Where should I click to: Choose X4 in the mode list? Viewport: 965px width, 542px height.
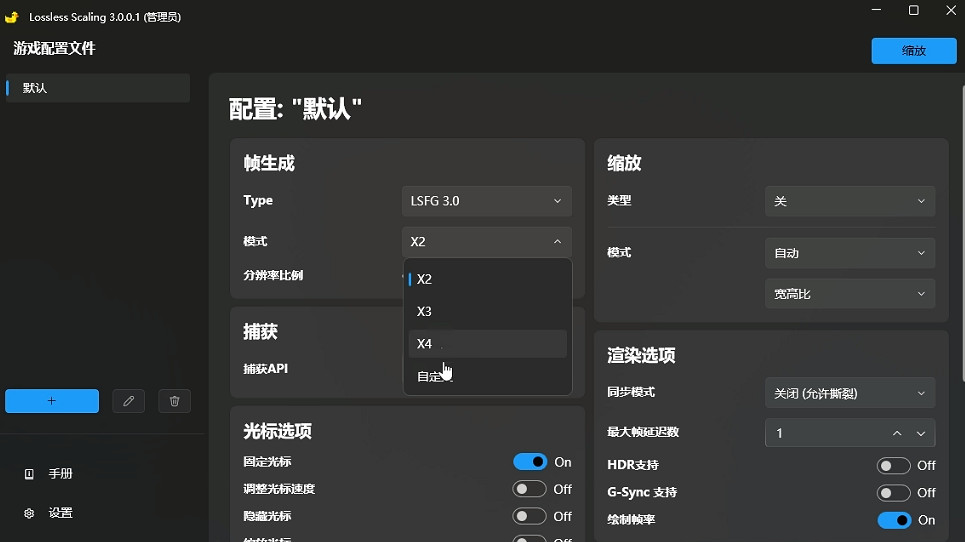pyautogui.click(x=487, y=344)
